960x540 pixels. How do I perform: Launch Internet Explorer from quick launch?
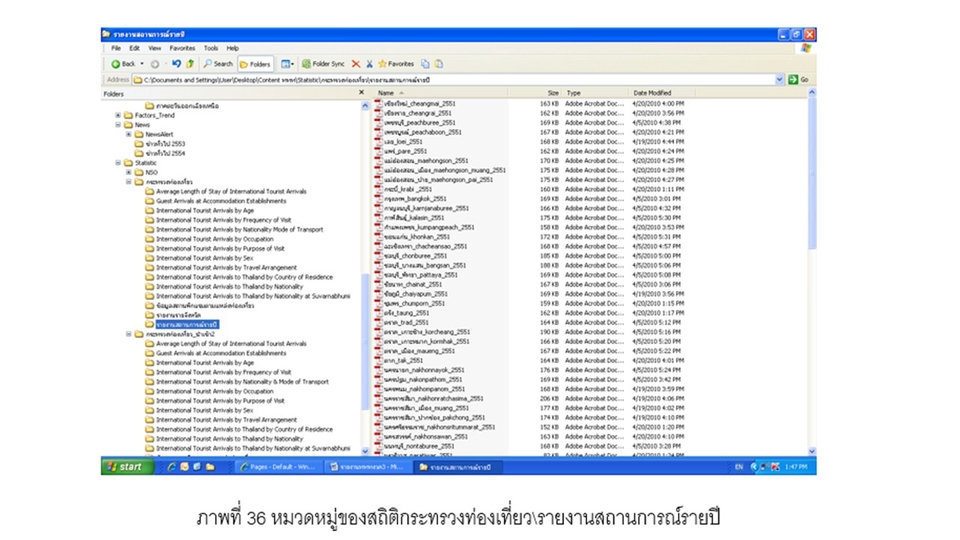click(171, 467)
